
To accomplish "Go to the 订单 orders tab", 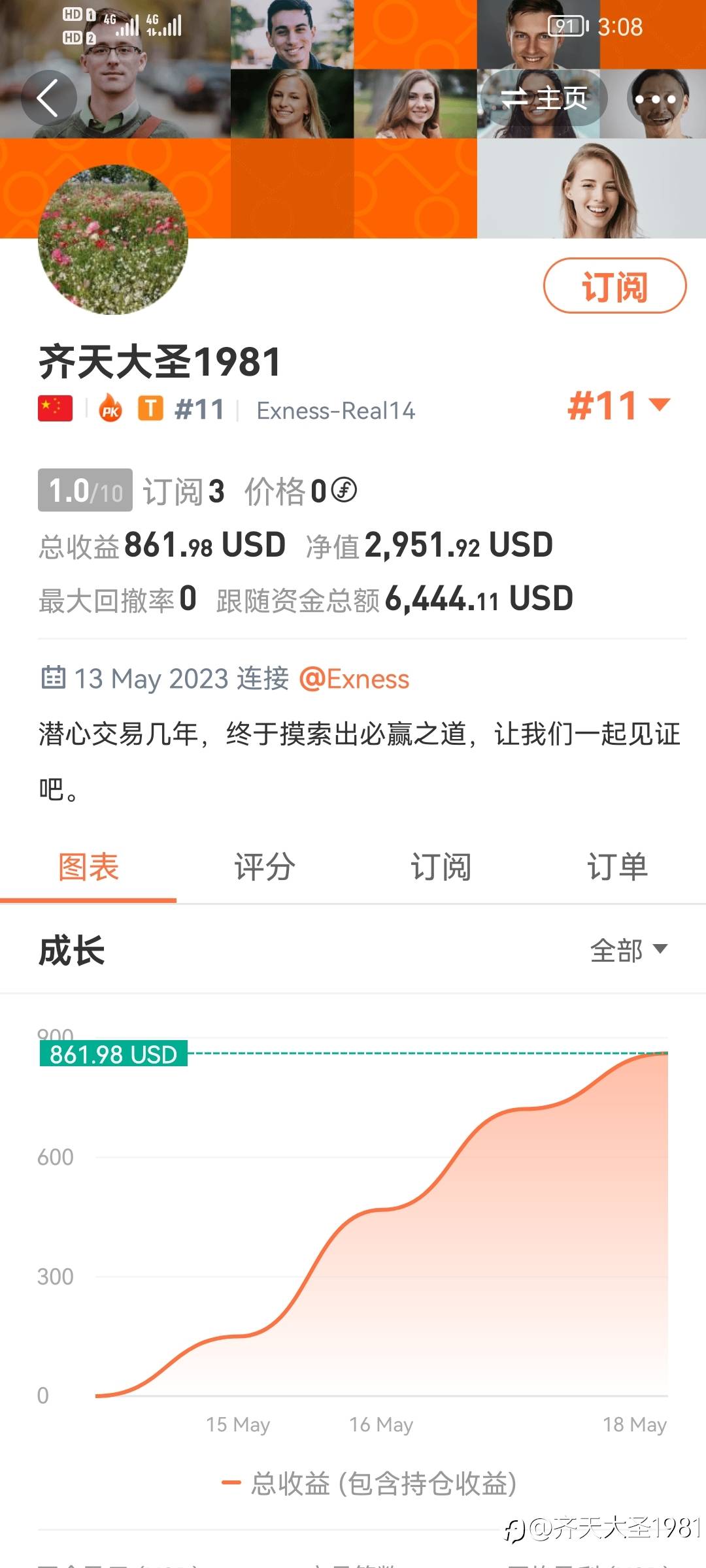I will [617, 868].
